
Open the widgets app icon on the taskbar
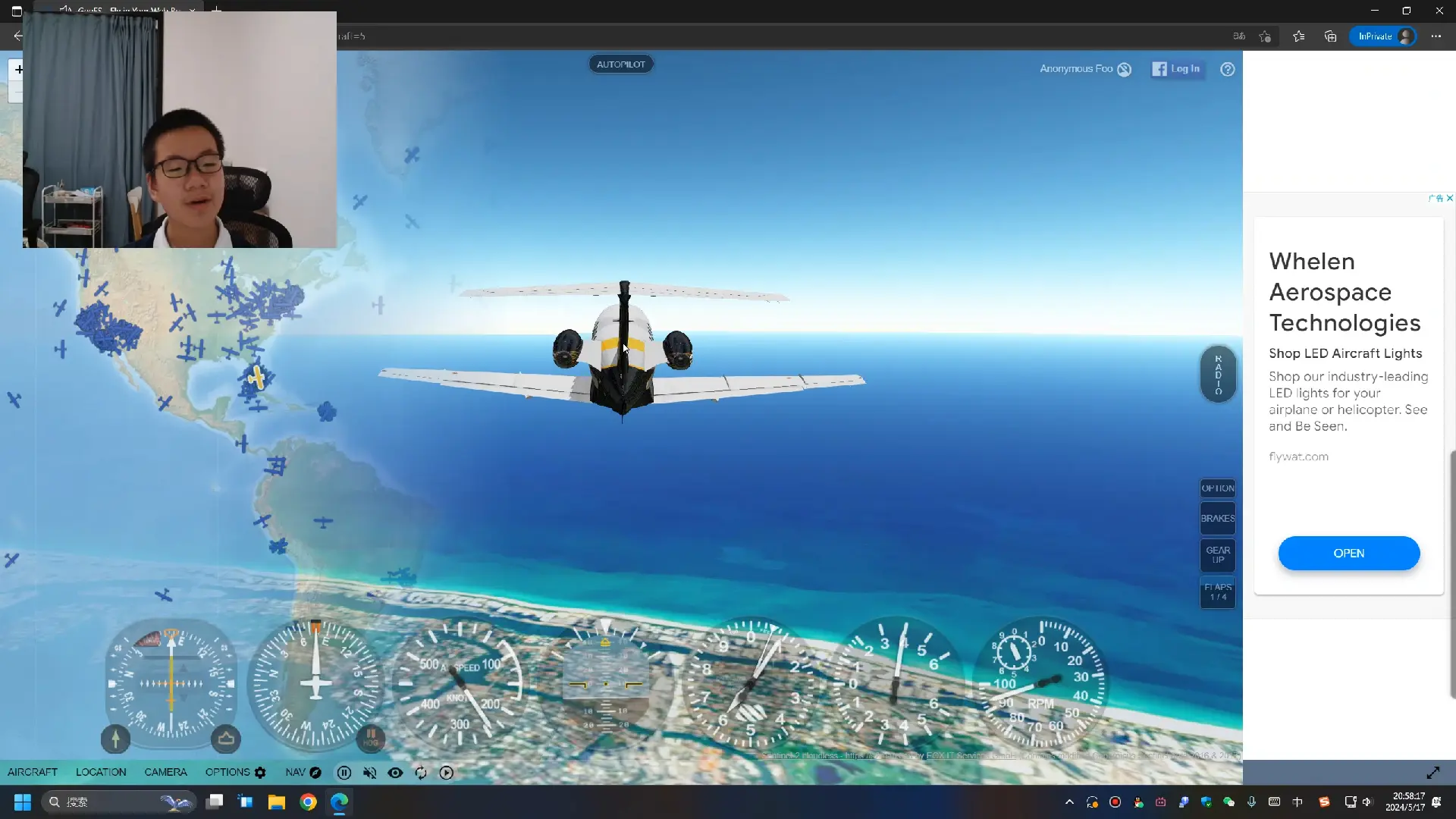(246, 802)
